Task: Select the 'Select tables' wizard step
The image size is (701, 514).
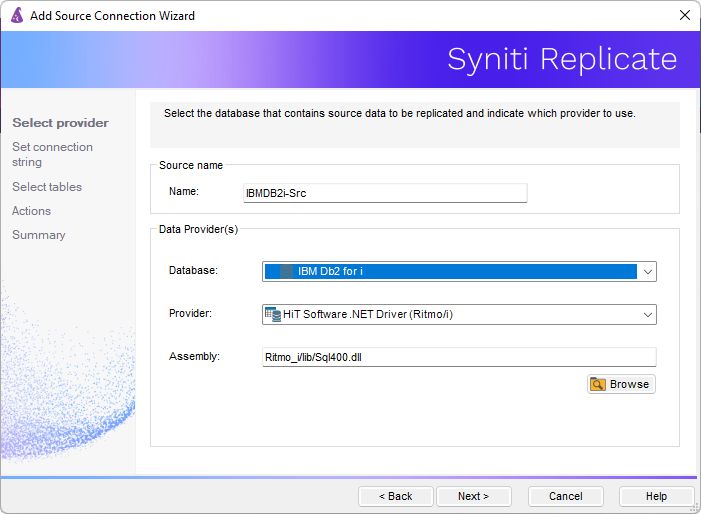Action: point(47,187)
